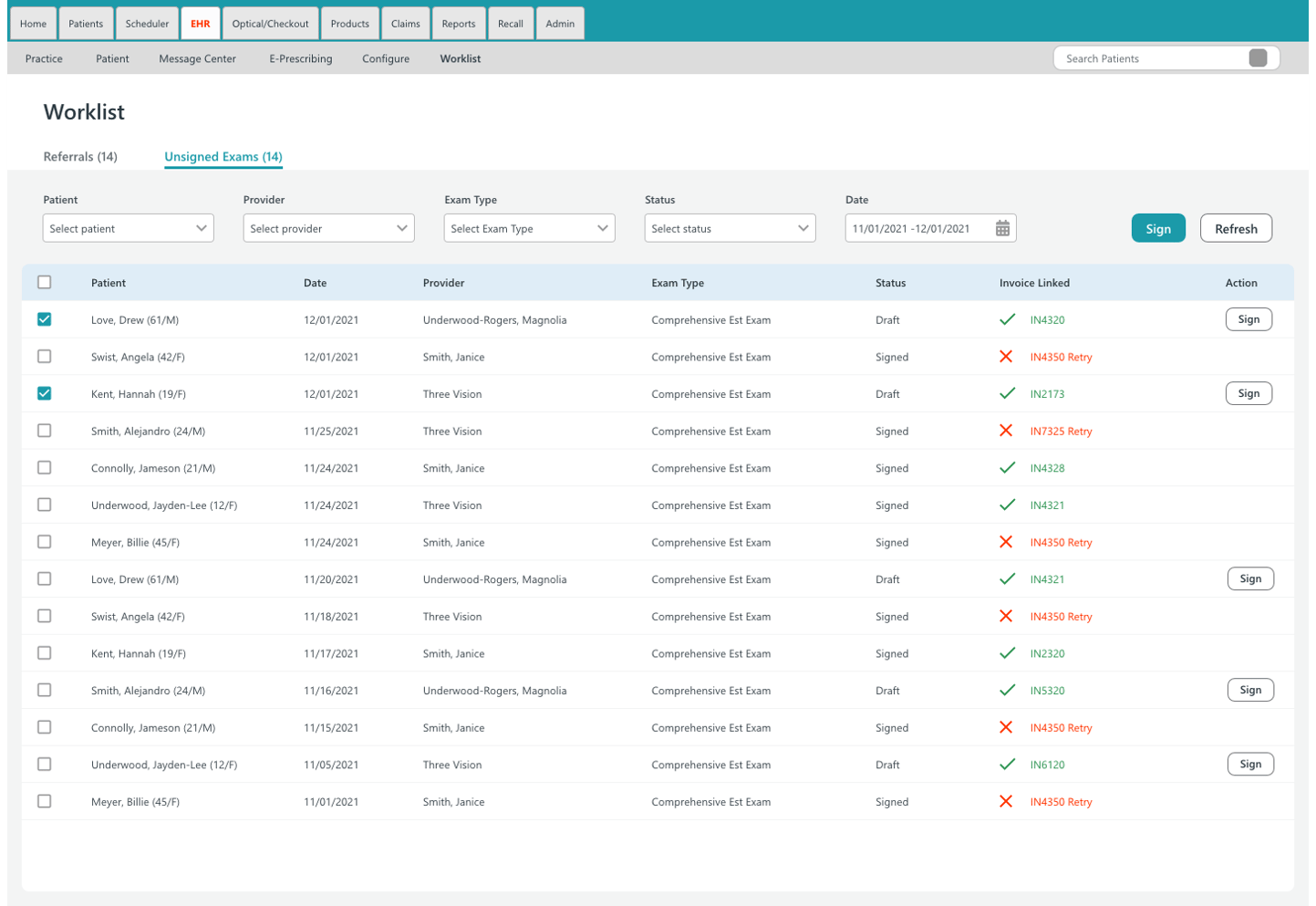1316x906 pixels.
Task: Open the calendar icon in the Date field
Action: (1001, 227)
